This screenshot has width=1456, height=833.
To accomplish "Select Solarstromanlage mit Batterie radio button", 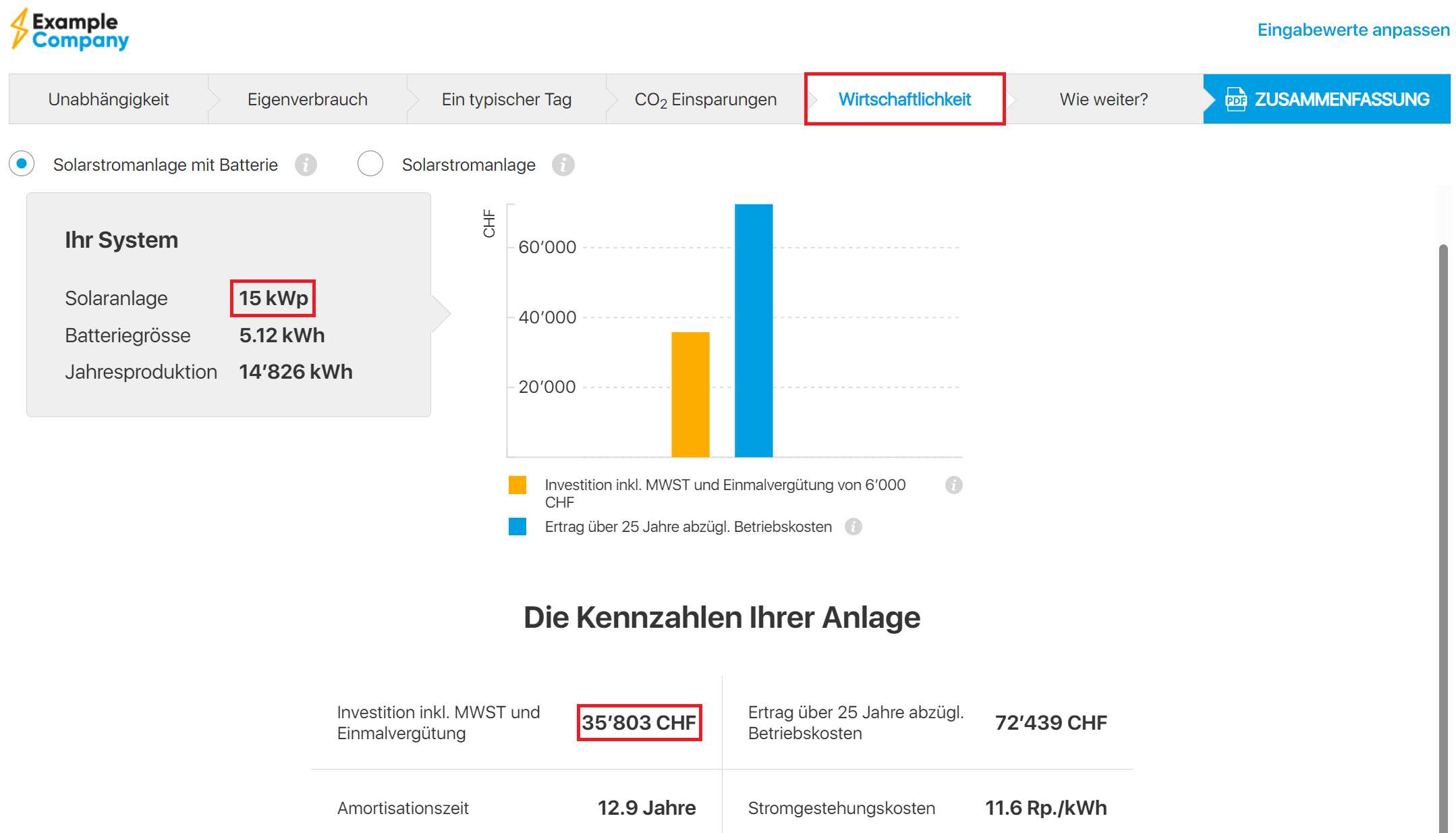I will pyautogui.click(x=22, y=164).
